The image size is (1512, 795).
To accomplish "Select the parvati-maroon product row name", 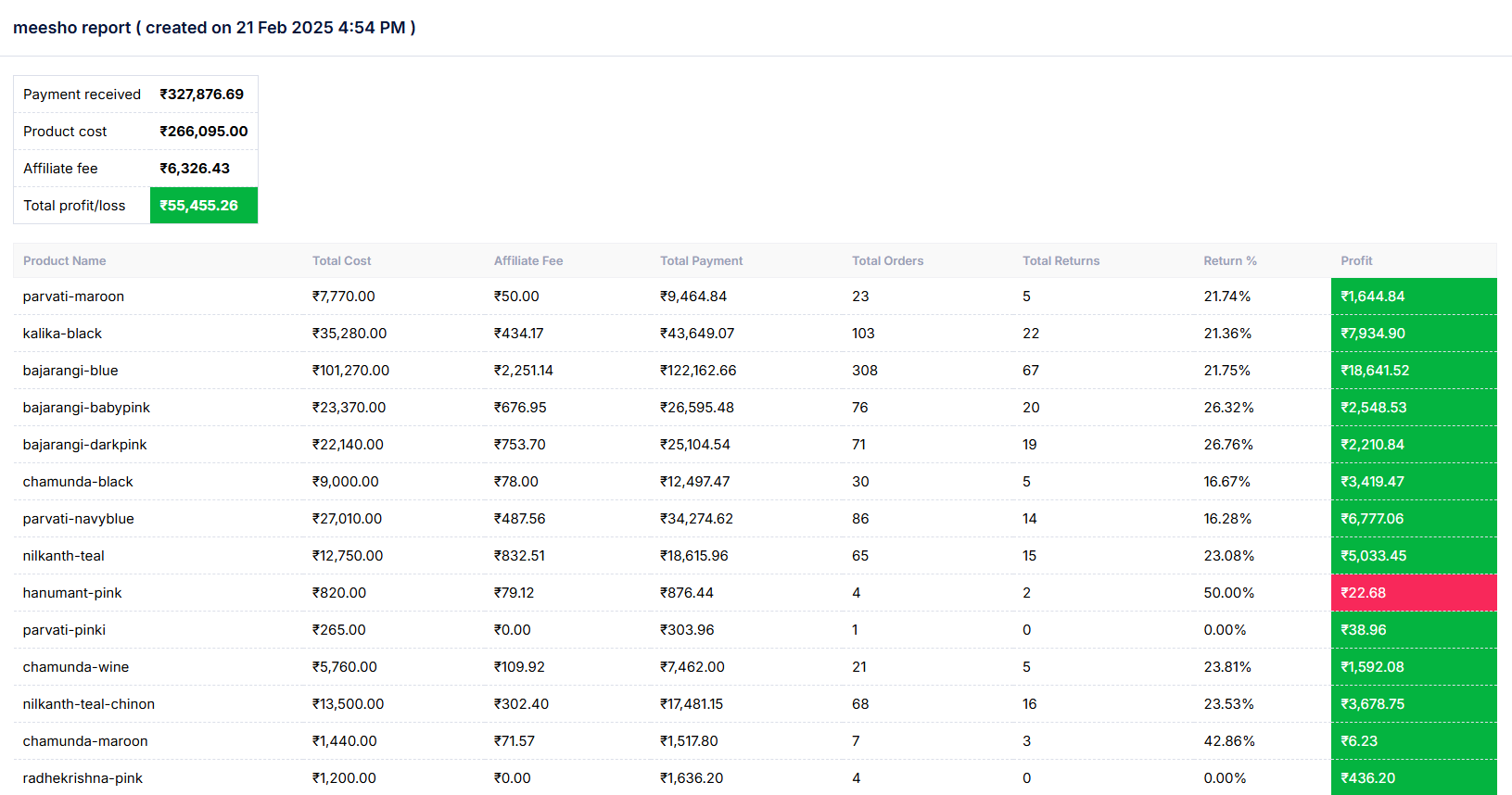I will [x=73, y=297].
